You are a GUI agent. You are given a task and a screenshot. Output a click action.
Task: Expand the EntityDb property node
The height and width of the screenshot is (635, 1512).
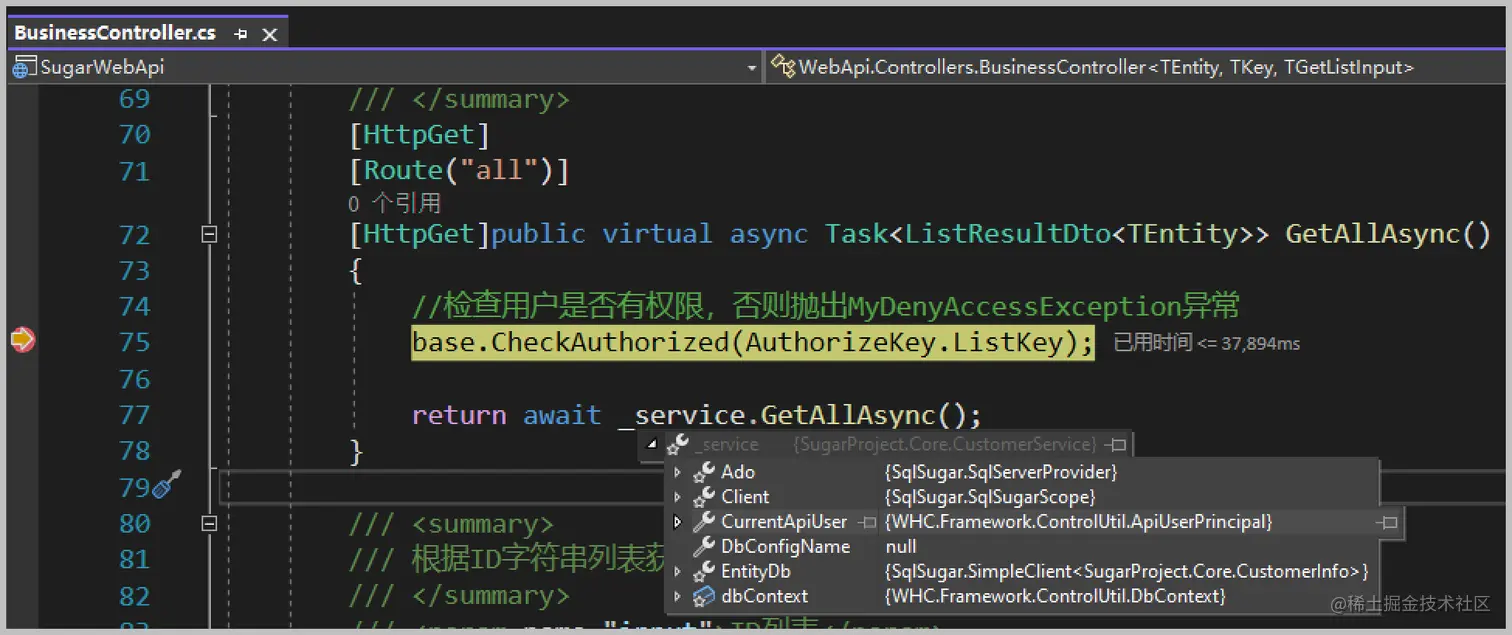tap(677, 572)
